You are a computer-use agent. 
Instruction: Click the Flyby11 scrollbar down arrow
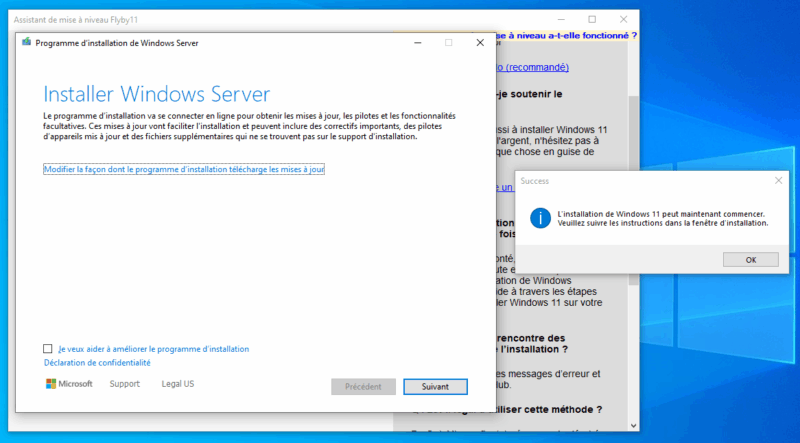634,425
